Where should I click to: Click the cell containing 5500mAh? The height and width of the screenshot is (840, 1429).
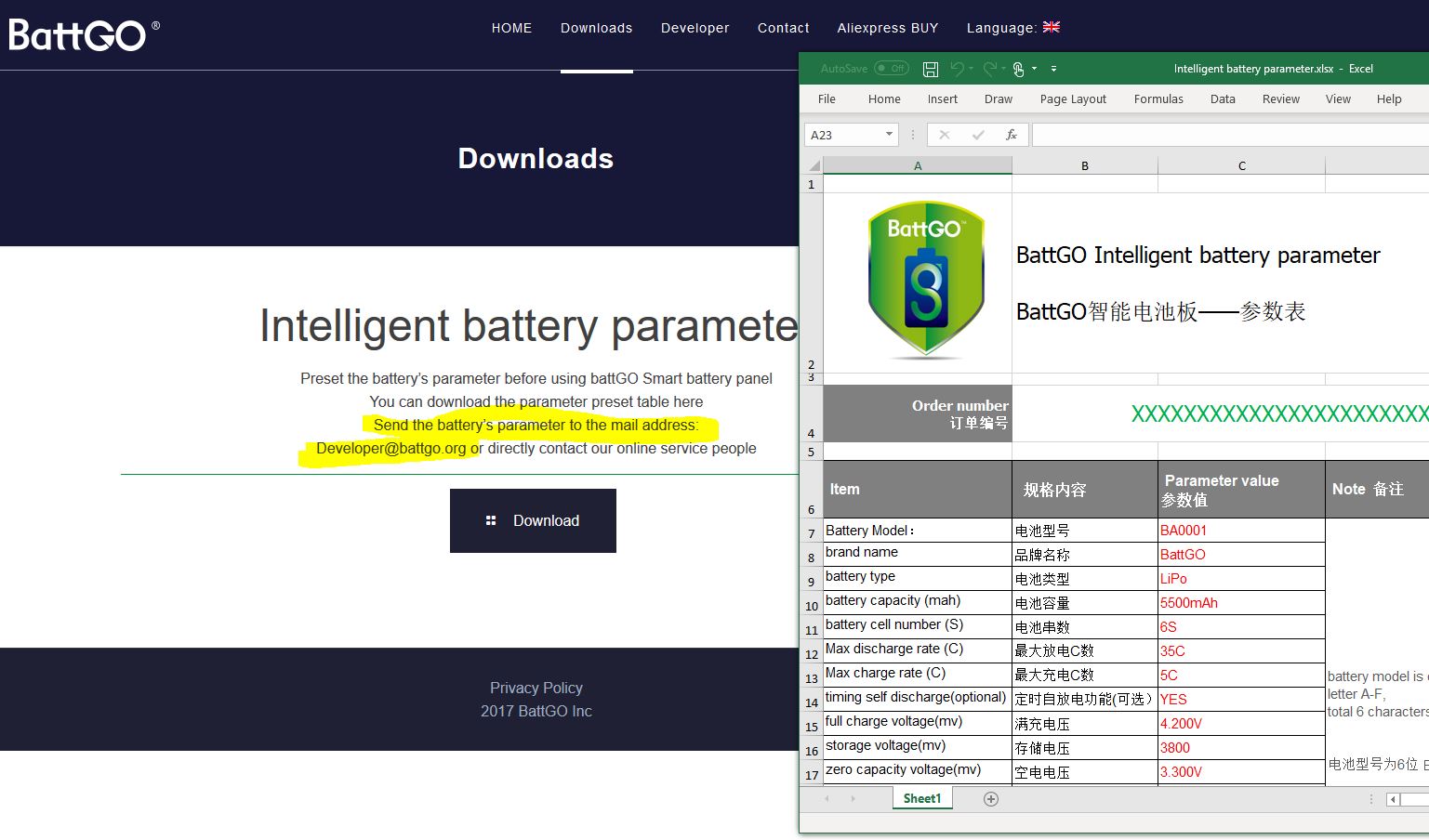click(x=1241, y=603)
